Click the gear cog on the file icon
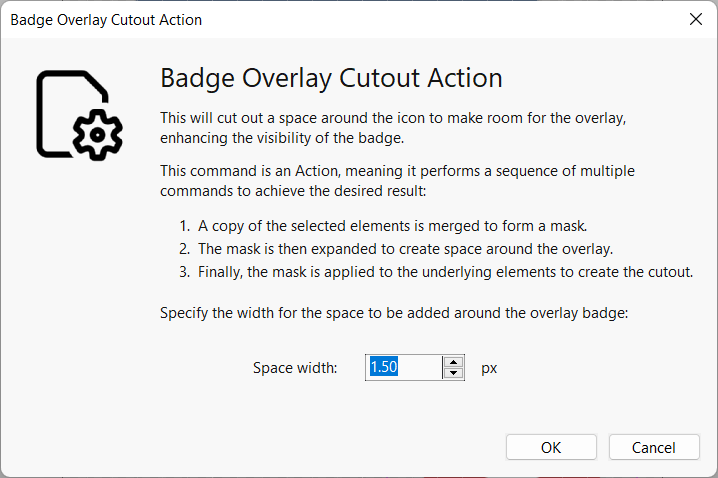Screen dimensions: 718x478 point(99,135)
